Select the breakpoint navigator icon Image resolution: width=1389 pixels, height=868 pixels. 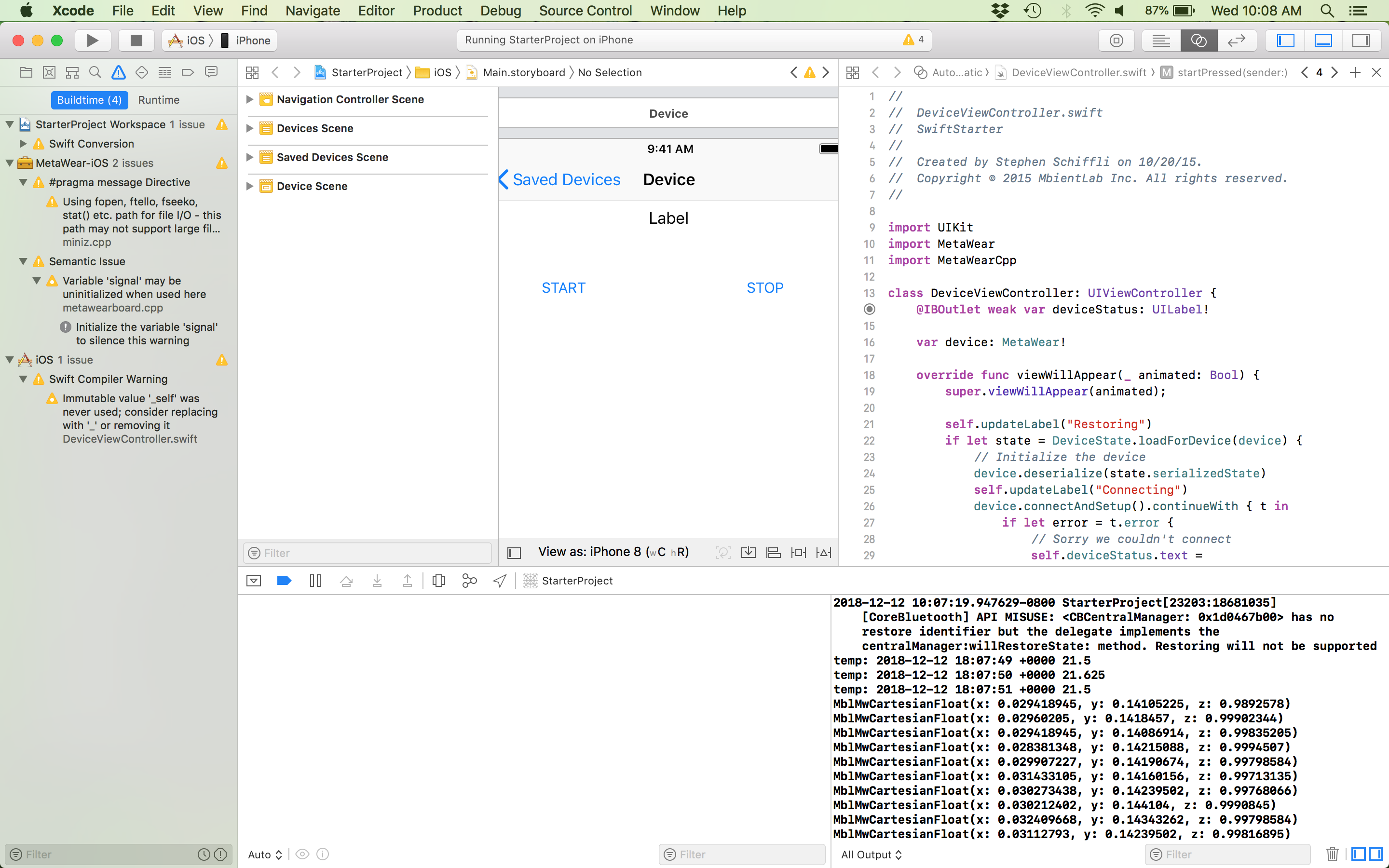coord(188,72)
